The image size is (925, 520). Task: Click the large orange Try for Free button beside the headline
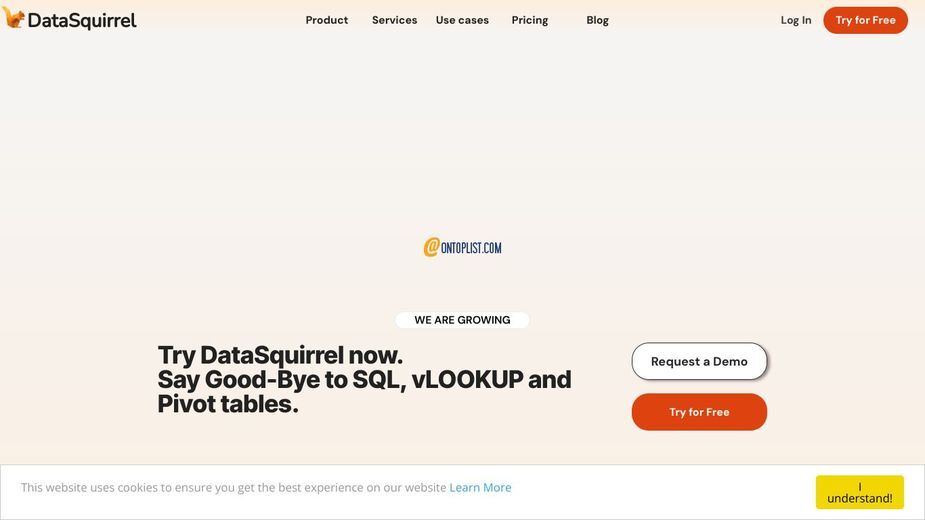click(699, 412)
